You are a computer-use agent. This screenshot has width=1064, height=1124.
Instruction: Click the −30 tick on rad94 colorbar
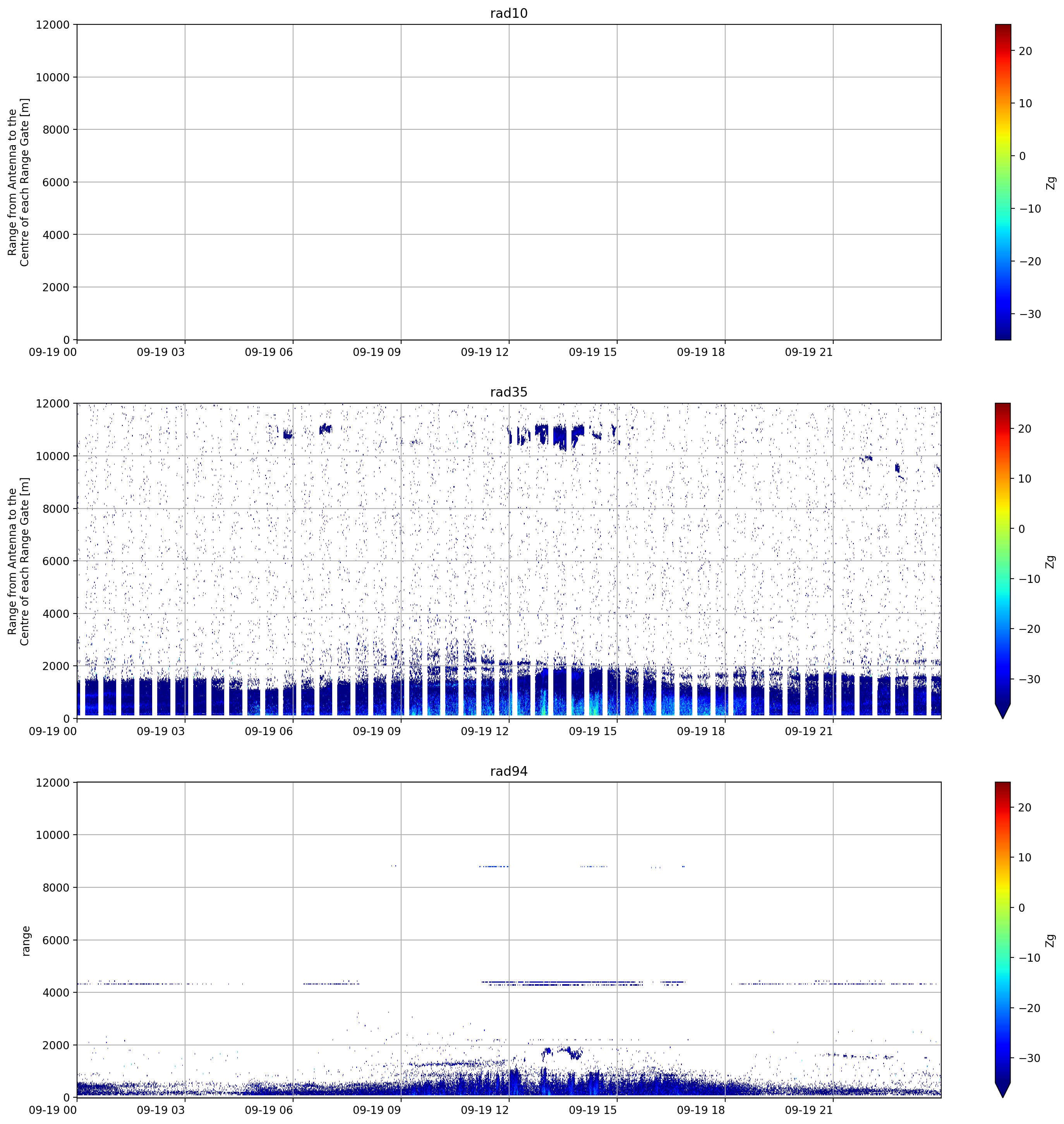pyautogui.click(x=1030, y=1058)
